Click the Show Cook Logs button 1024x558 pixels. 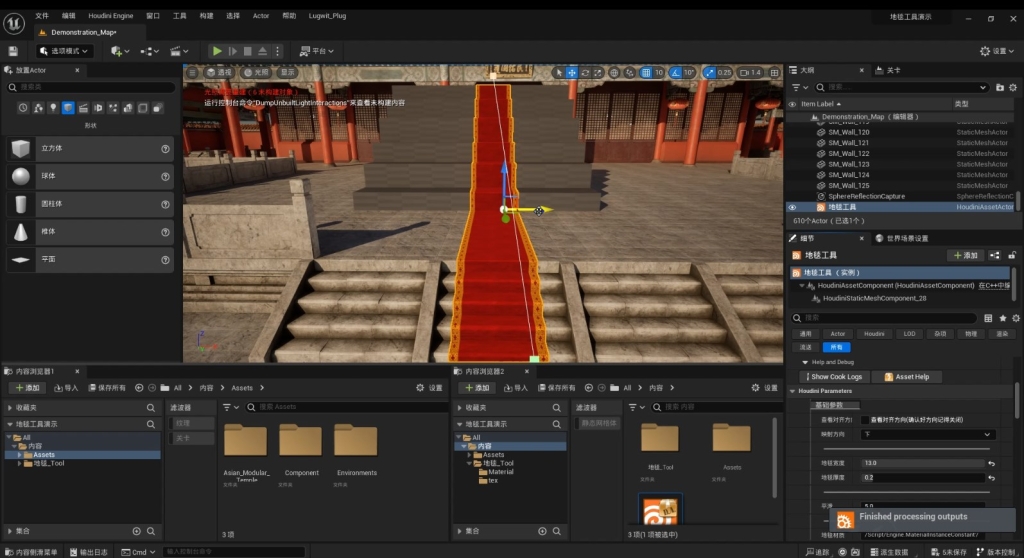[x=834, y=377]
